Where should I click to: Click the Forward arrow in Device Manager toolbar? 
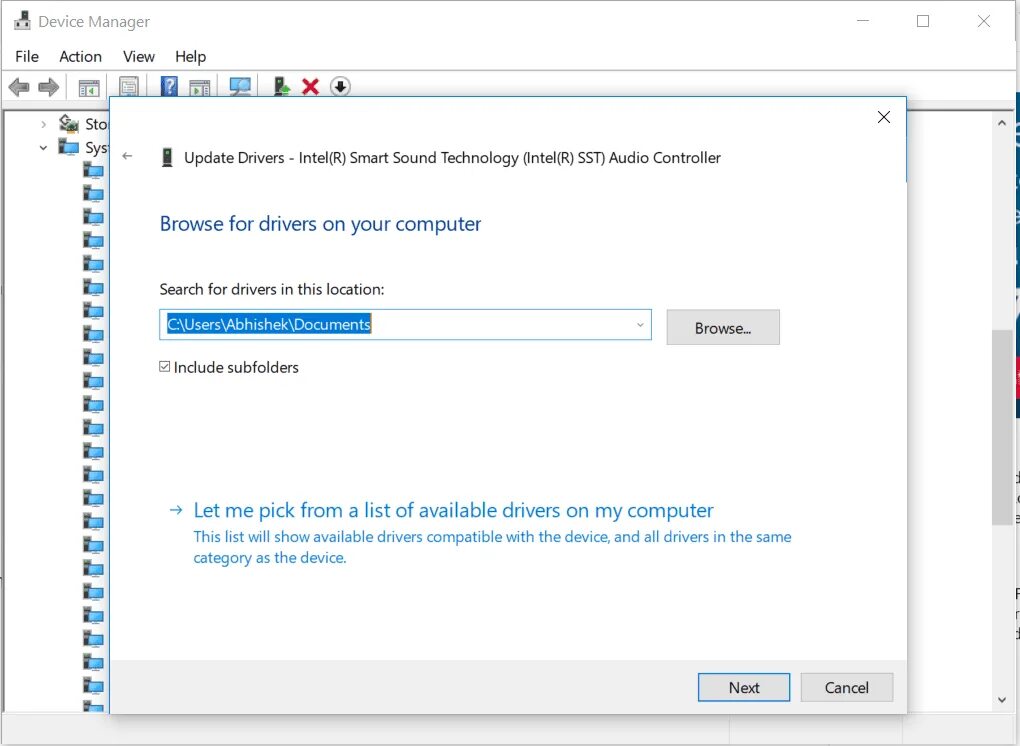tap(49, 87)
